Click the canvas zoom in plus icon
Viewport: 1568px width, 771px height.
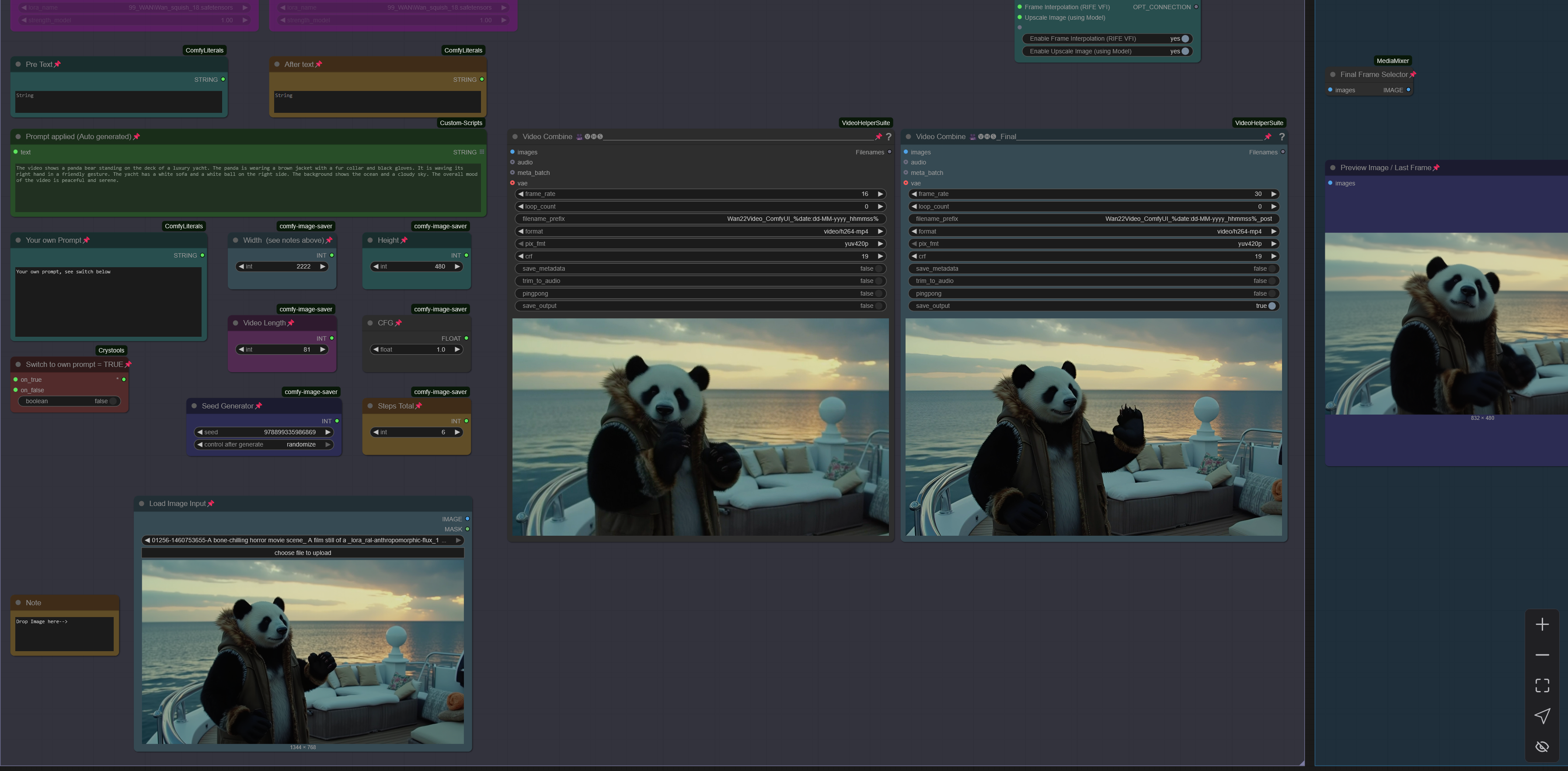tap(1542, 624)
